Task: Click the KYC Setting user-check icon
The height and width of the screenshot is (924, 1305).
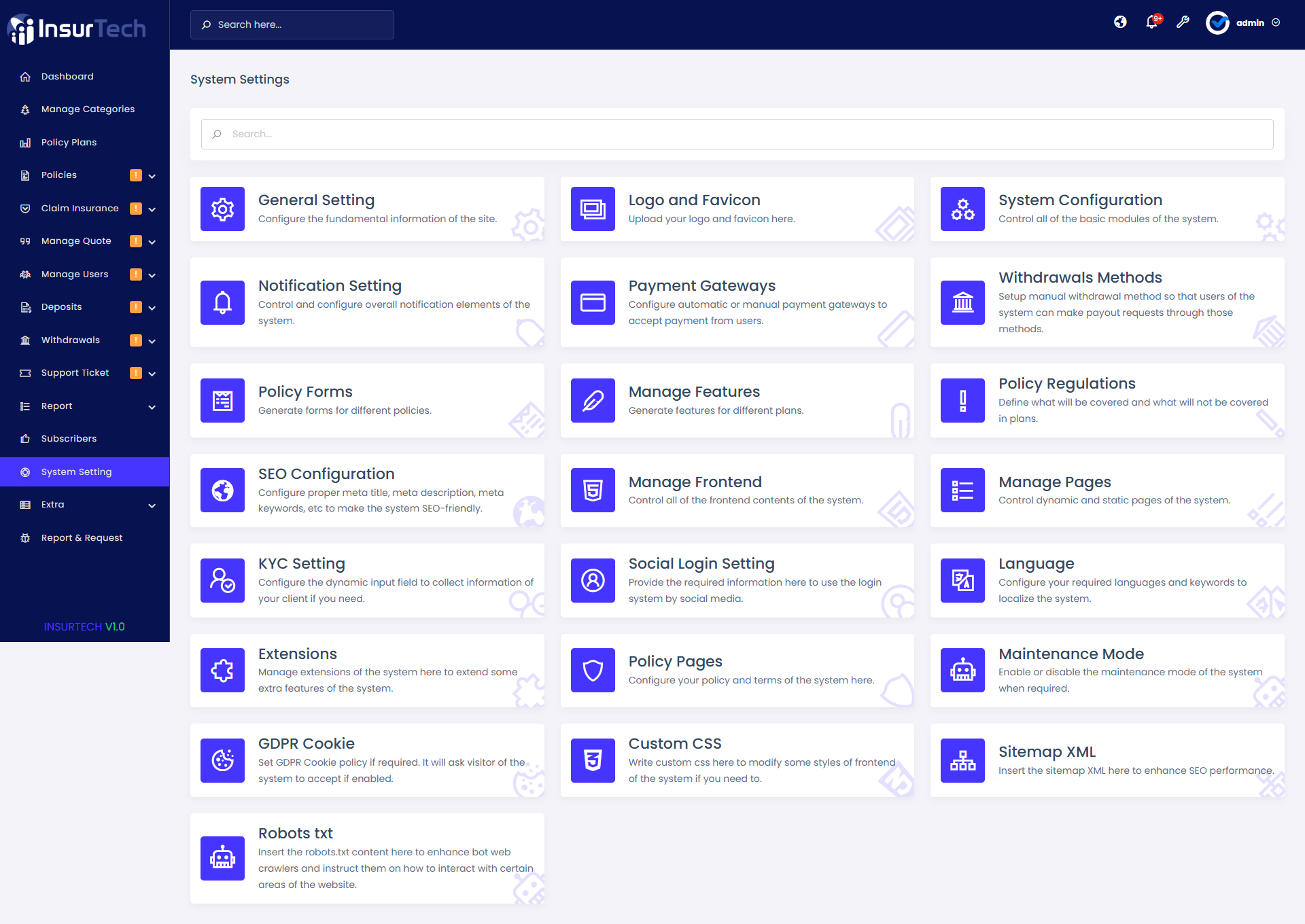Action: 222,581
